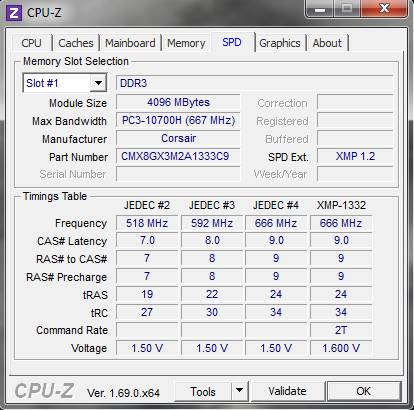
Task: Click the Slot #1 combo box
Action: pos(65,83)
